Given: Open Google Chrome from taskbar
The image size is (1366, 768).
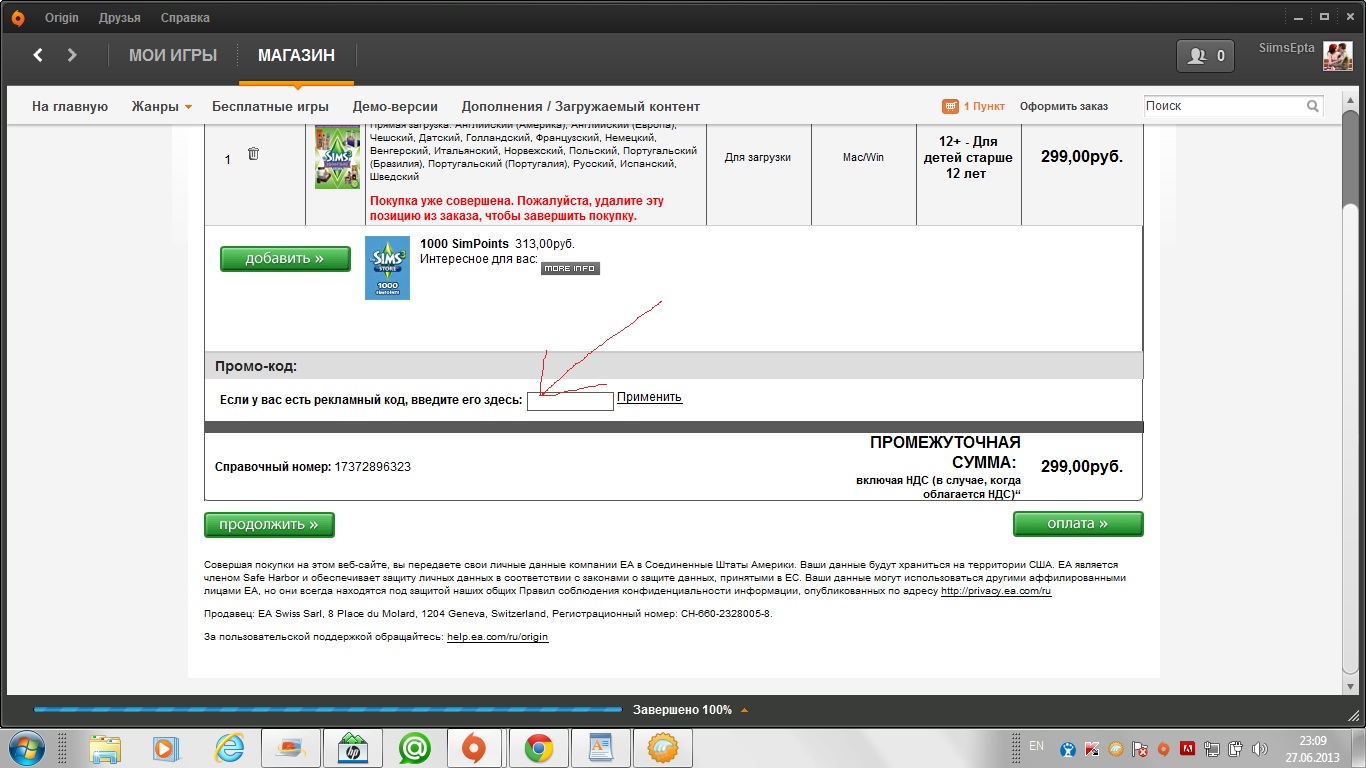Looking at the screenshot, I should click(538, 748).
